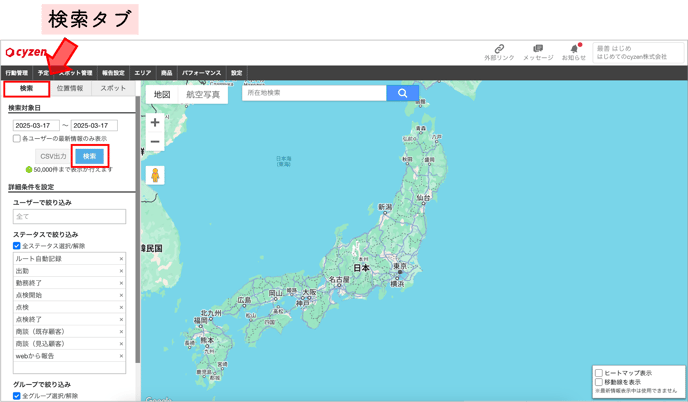This screenshot has width=688, height=402.
Task: Click the left panel vertical scrollbar
Action: tap(138, 228)
